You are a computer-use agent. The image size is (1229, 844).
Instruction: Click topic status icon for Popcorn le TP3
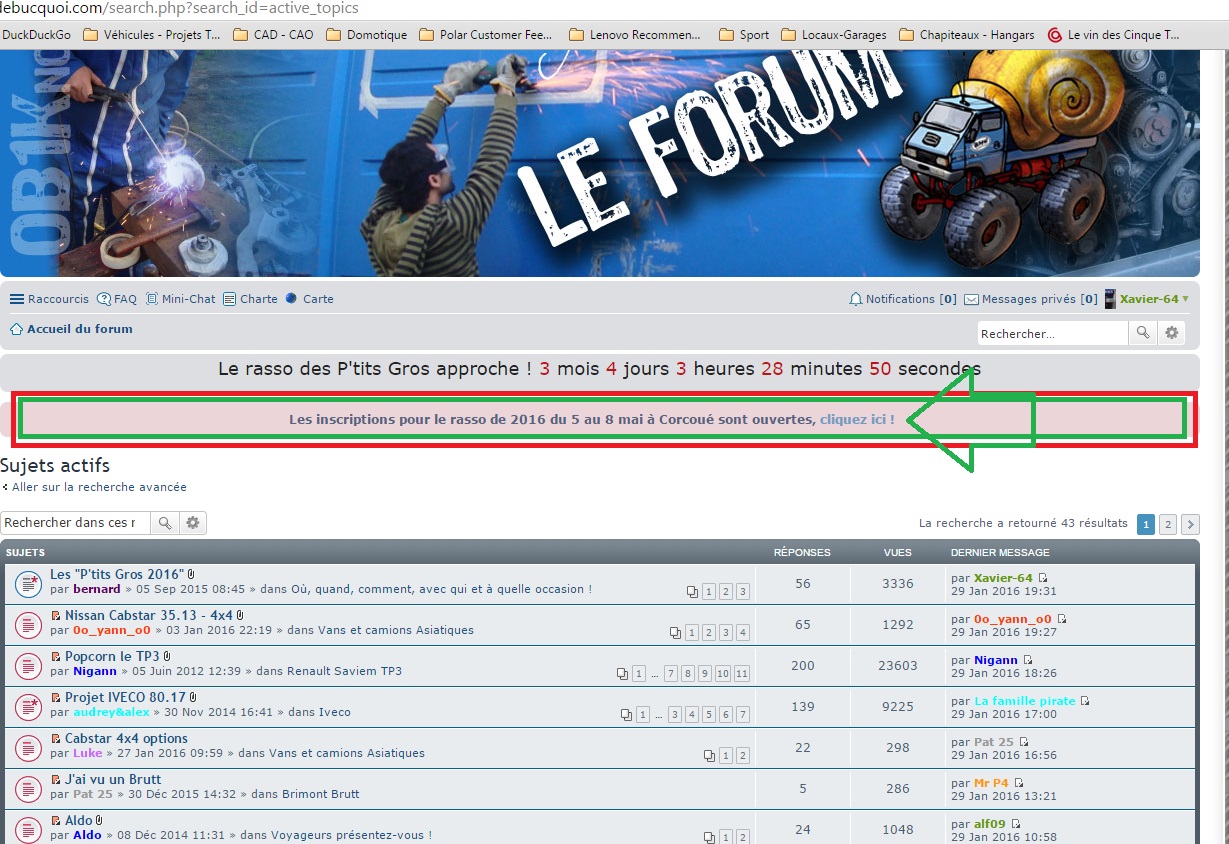[27, 665]
